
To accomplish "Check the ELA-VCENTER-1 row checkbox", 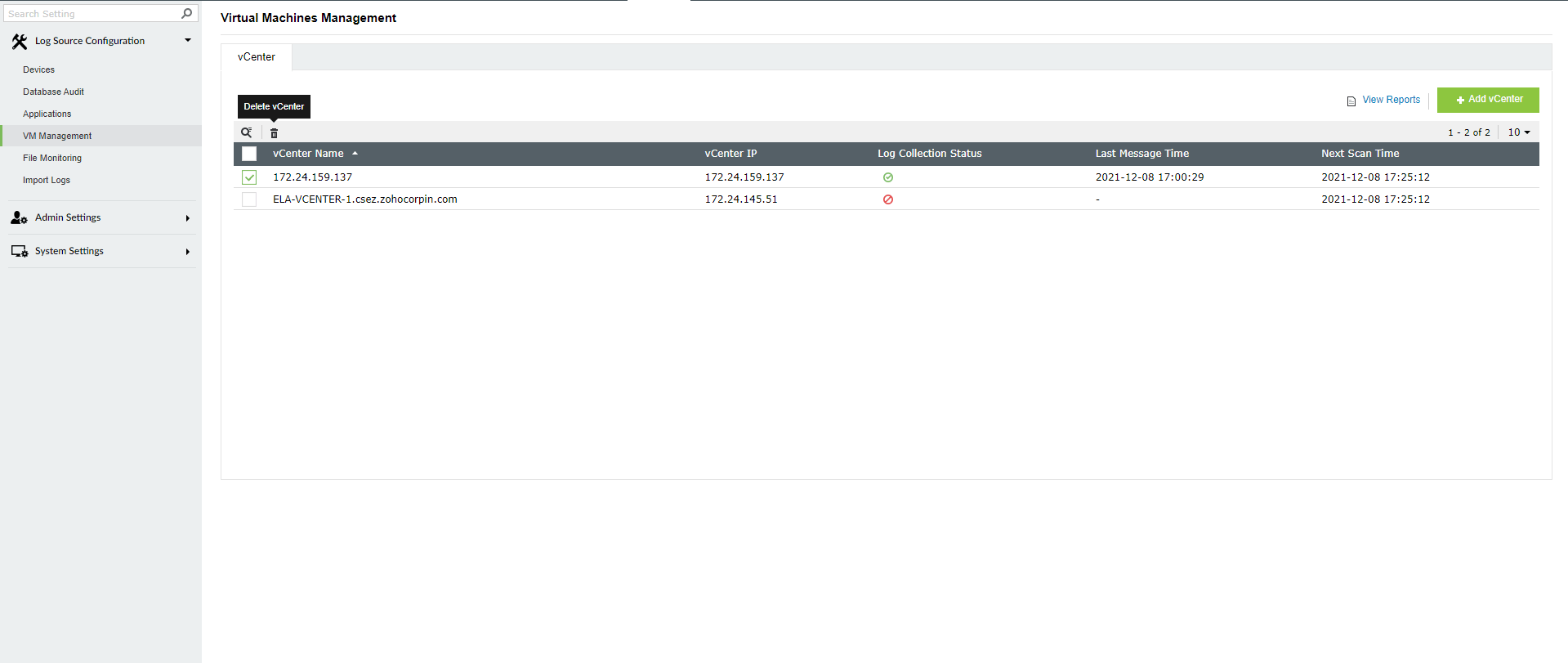I will click(249, 199).
